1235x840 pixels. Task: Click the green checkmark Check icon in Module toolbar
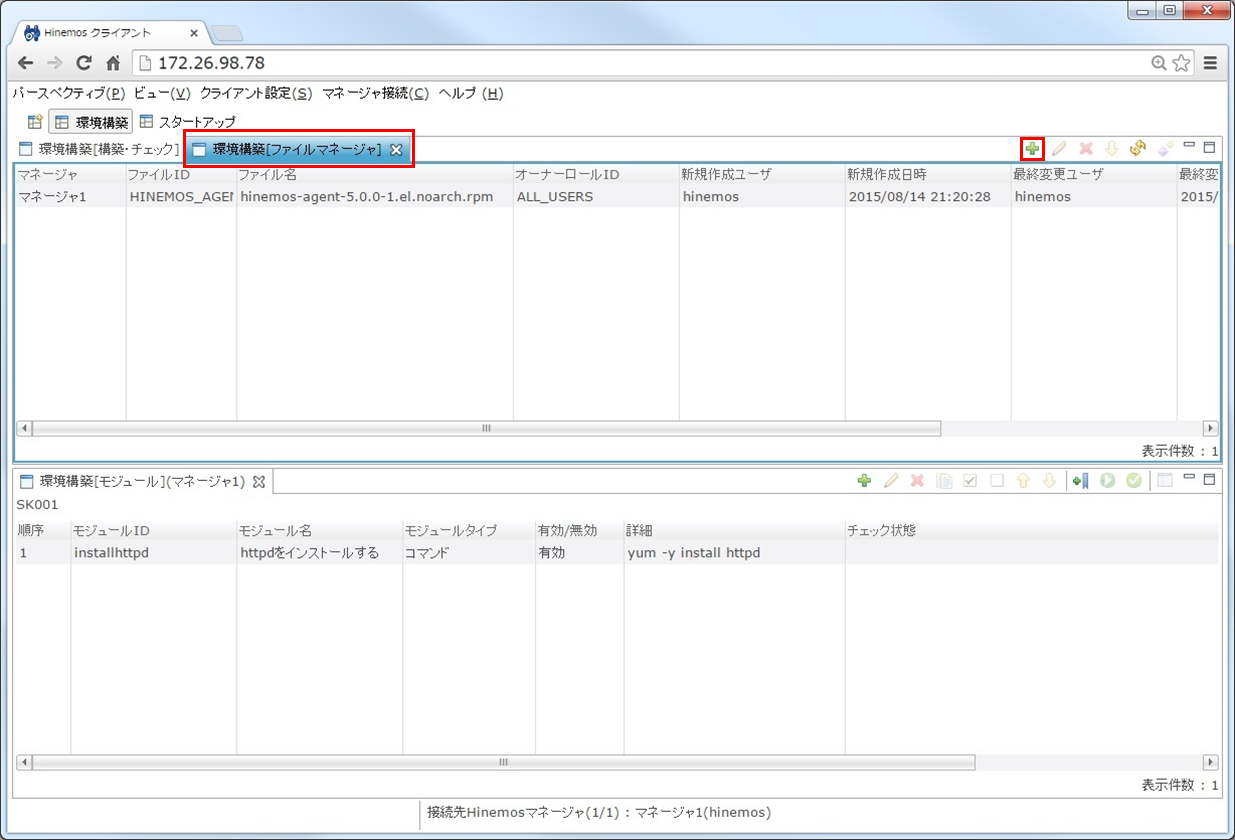point(1133,481)
